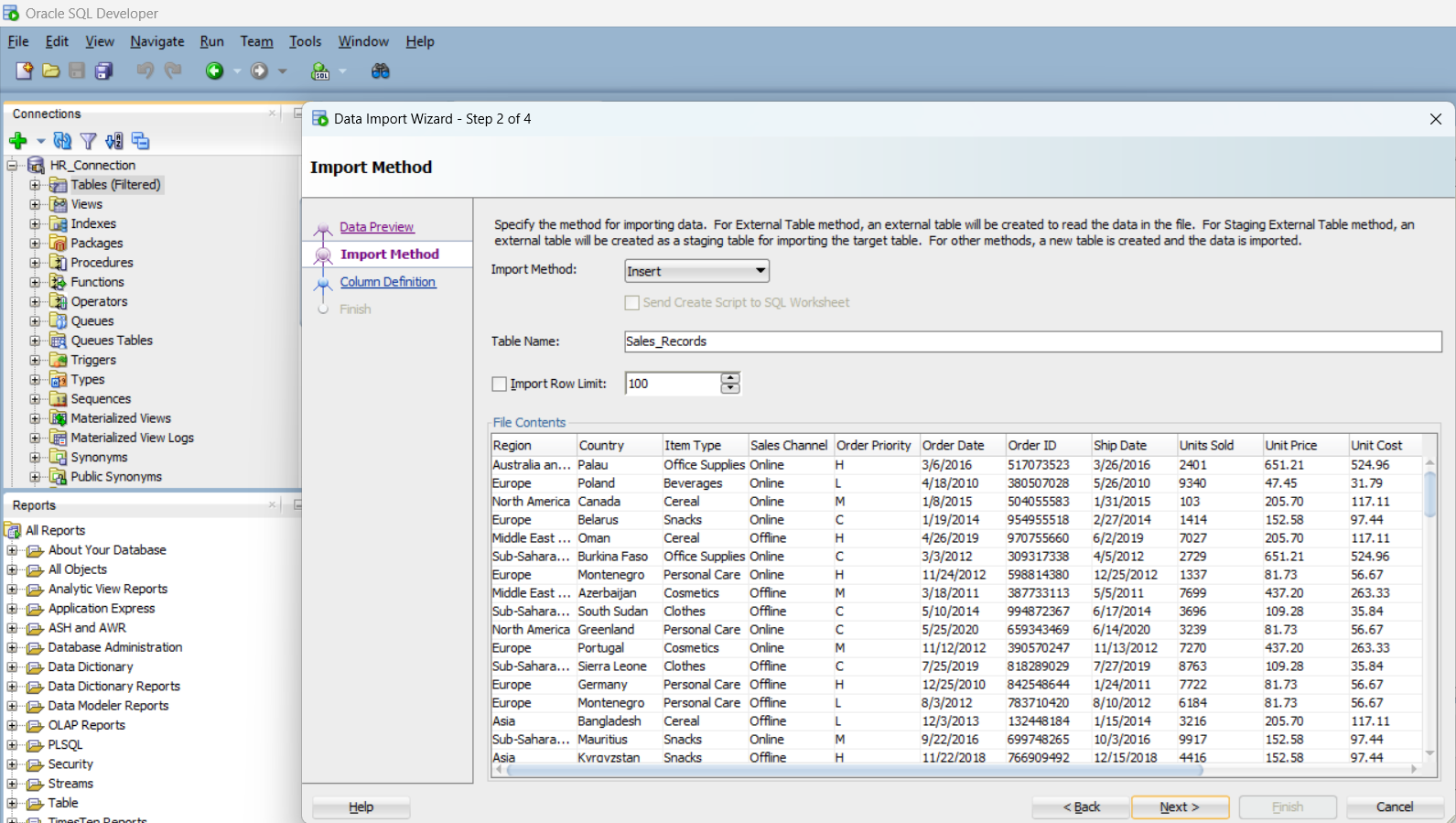Increase the Import Row Limit spinner

click(x=729, y=377)
